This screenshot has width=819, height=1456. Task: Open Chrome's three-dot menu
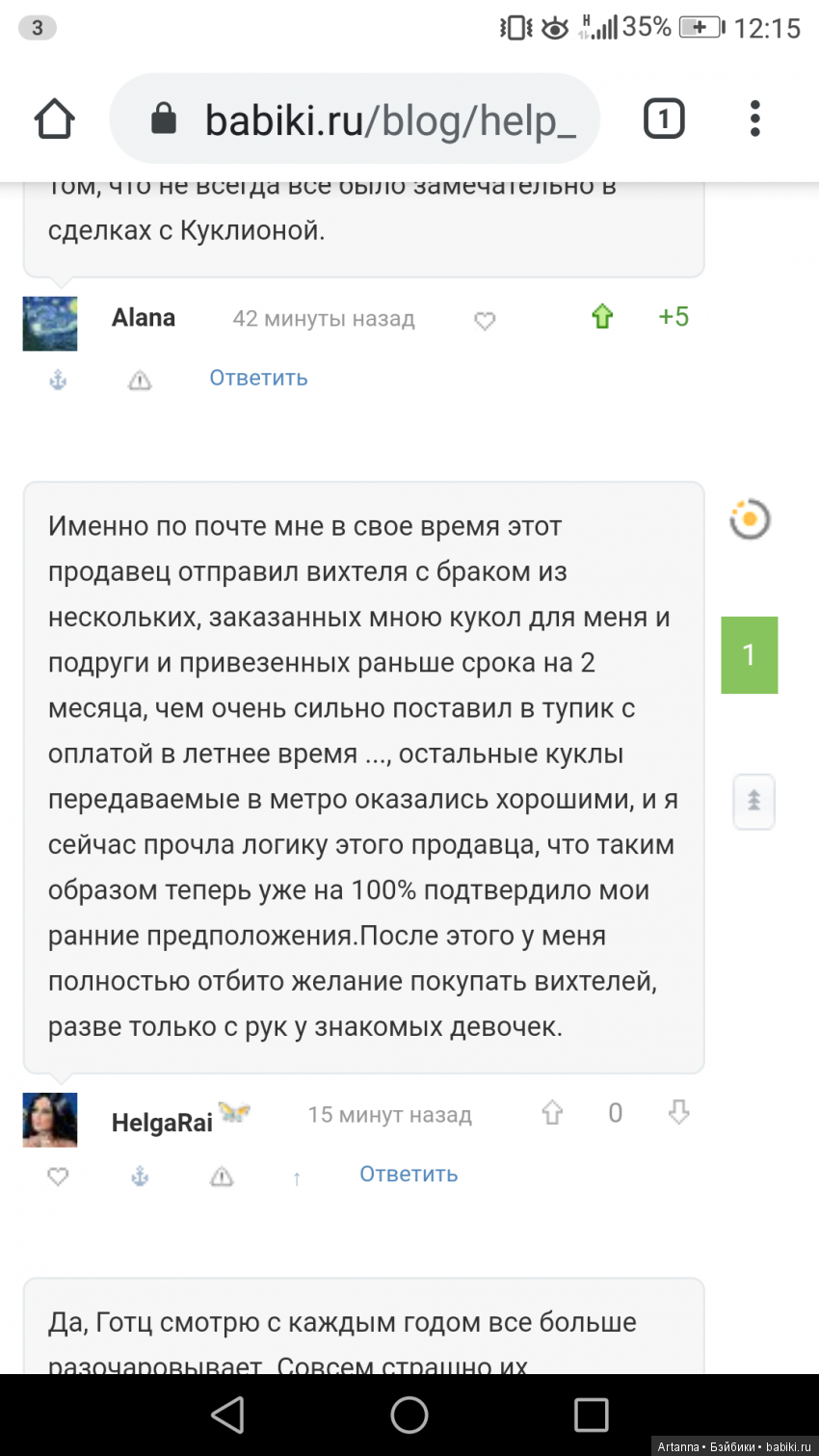[754, 119]
